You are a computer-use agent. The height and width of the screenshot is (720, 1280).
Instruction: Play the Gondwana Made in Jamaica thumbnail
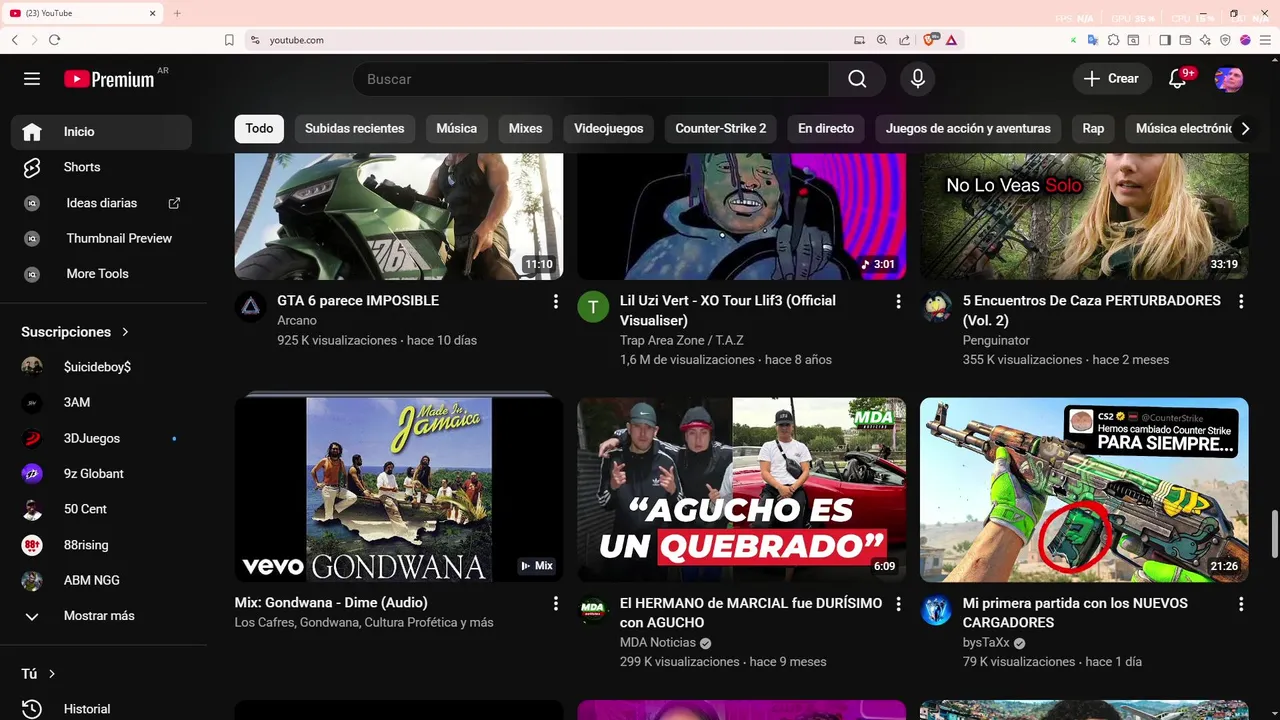tap(399, 490)
